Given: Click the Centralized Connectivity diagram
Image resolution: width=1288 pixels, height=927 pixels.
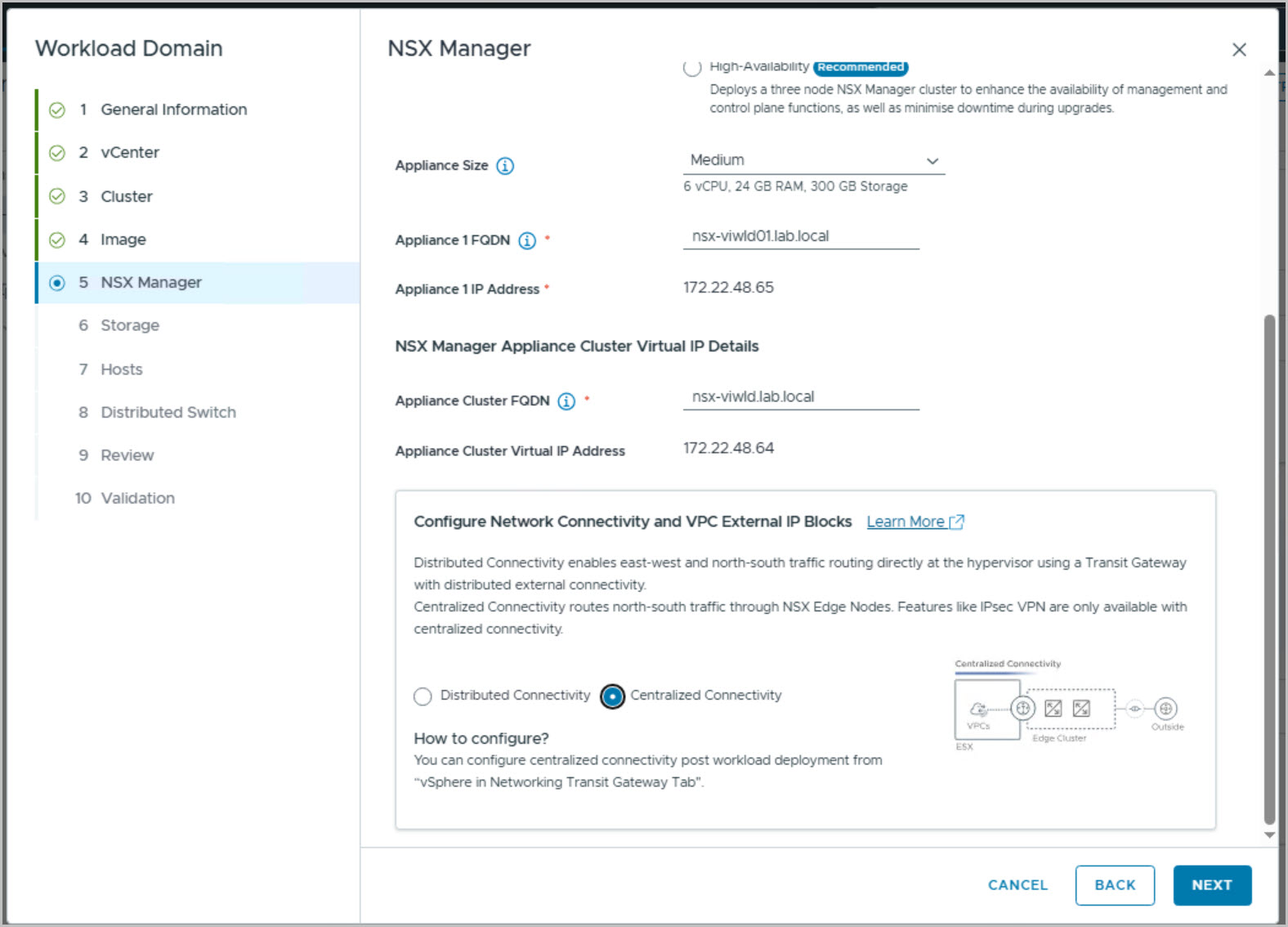Looking at the screenshot, I should pyautogui.click(x=1069, y=705).
